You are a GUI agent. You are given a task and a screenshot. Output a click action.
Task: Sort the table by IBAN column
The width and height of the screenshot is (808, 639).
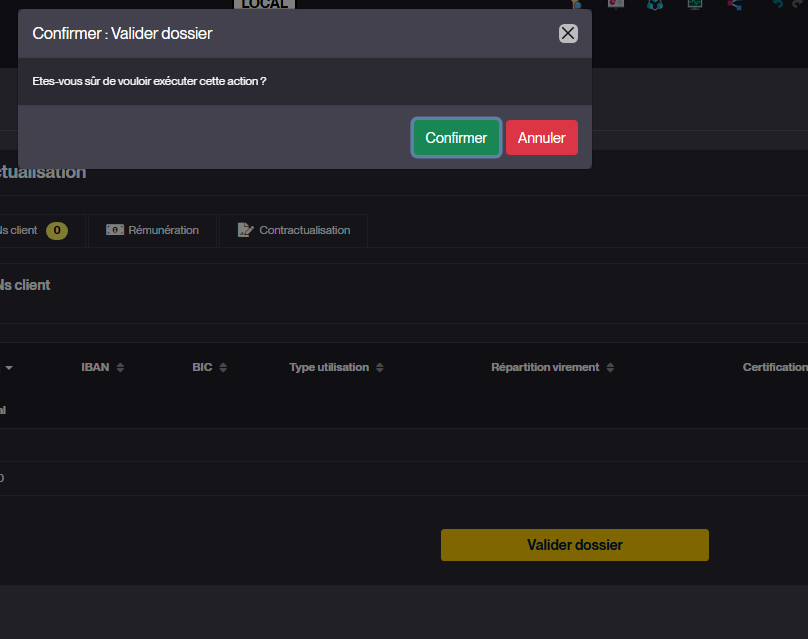[102, 367]
